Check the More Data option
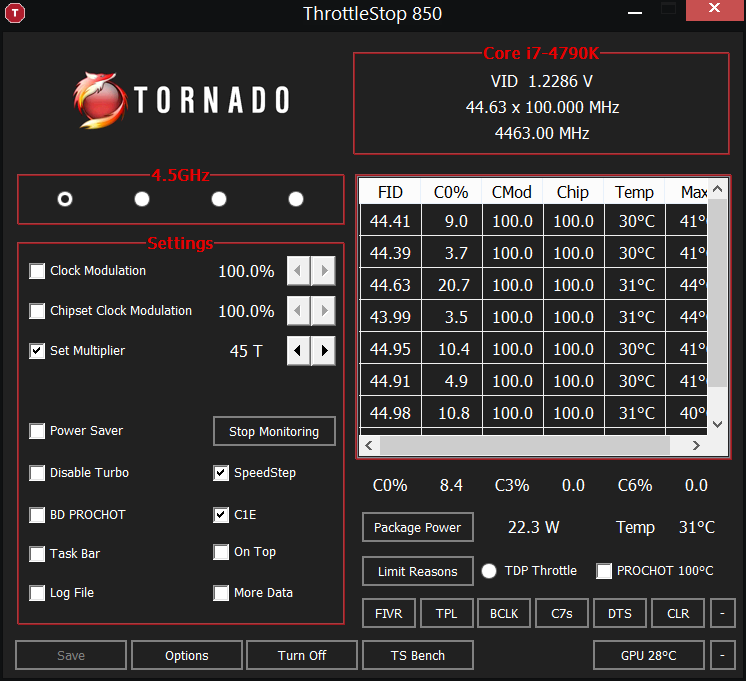 [x=221, y=593]
